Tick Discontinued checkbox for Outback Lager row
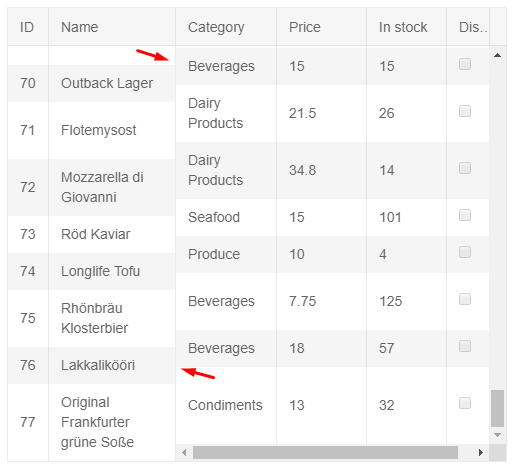Screen dimensions: 516x472 tap(465, 64)
